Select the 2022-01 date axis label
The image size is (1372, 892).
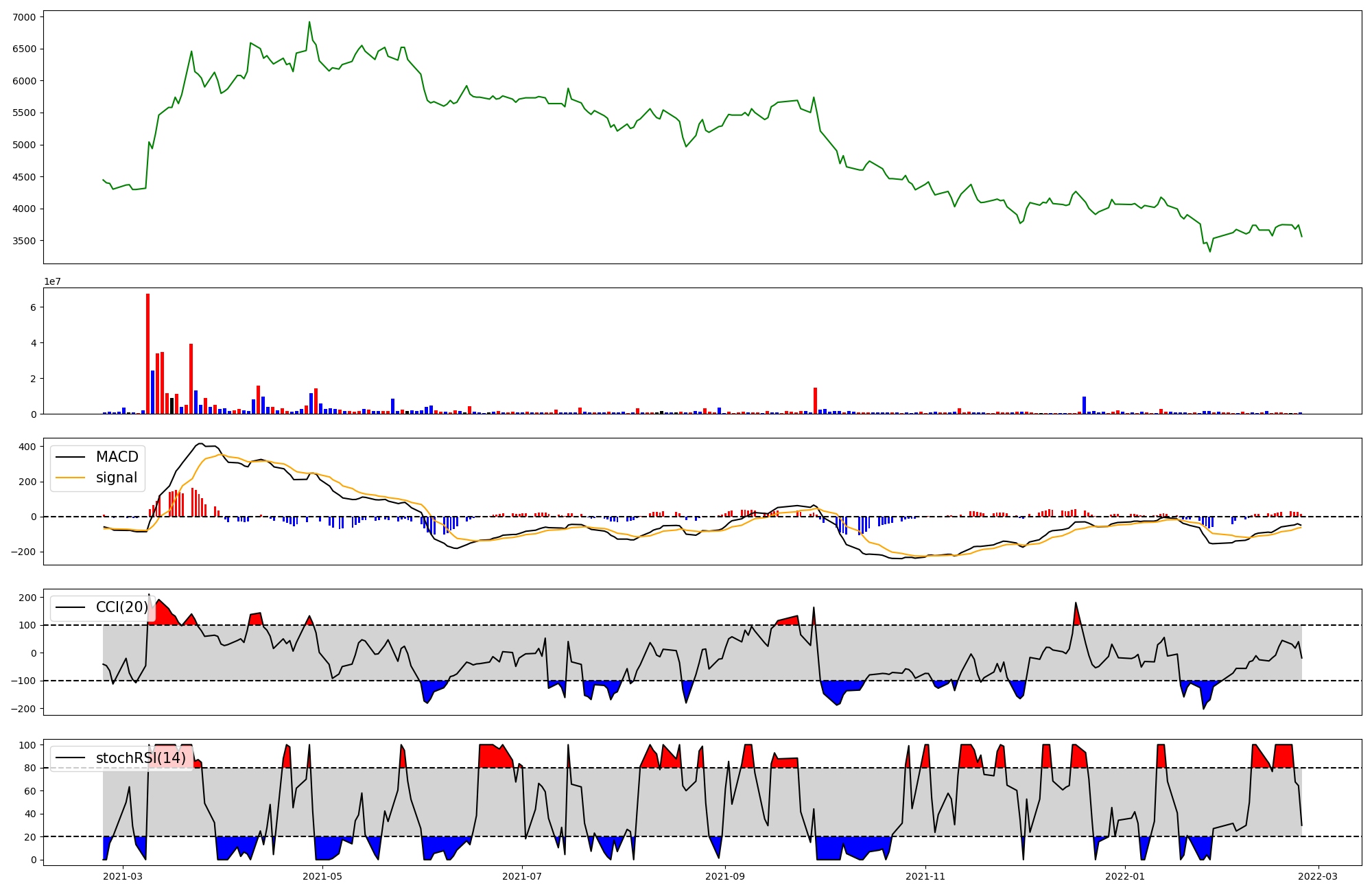(1125, 876)
